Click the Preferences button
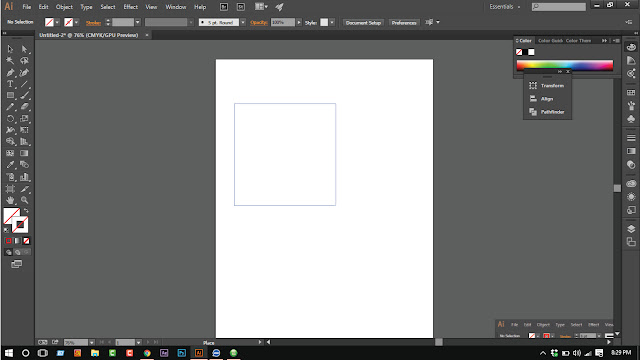 (404, 23)
